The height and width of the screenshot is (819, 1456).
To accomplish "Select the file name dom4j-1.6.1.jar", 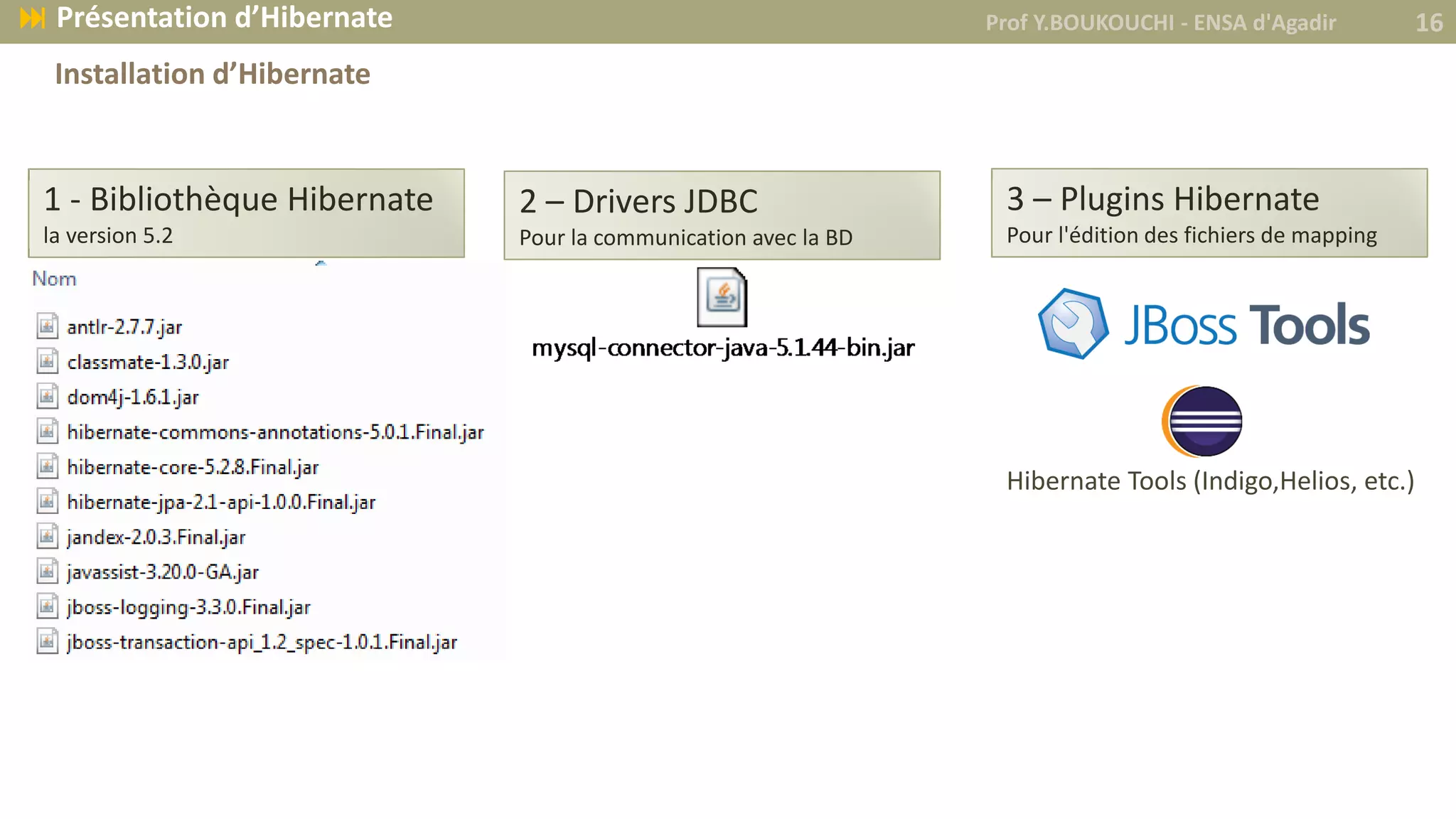I will (133, 397).
